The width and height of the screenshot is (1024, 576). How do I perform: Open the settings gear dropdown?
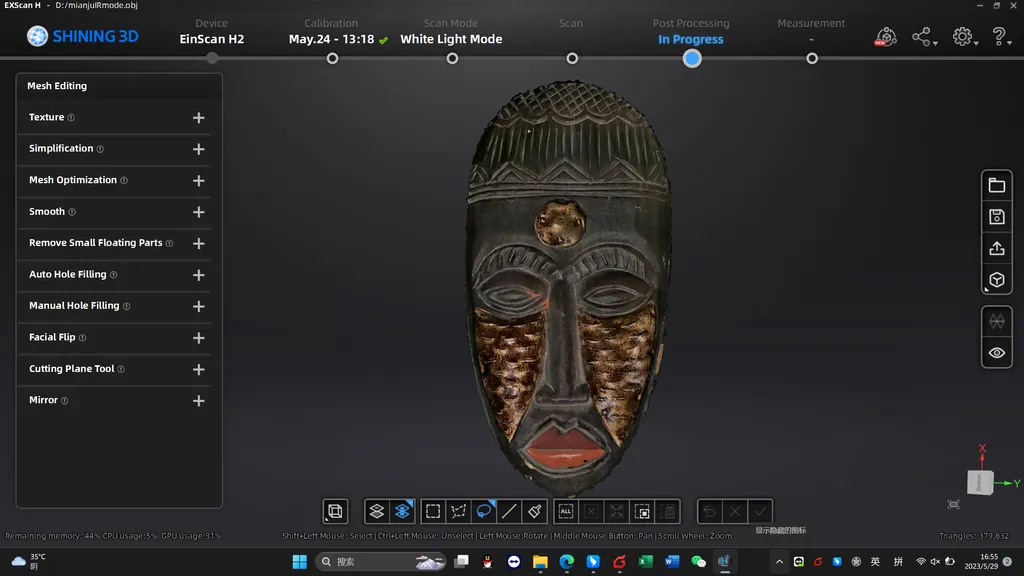(x=964, y=37)
